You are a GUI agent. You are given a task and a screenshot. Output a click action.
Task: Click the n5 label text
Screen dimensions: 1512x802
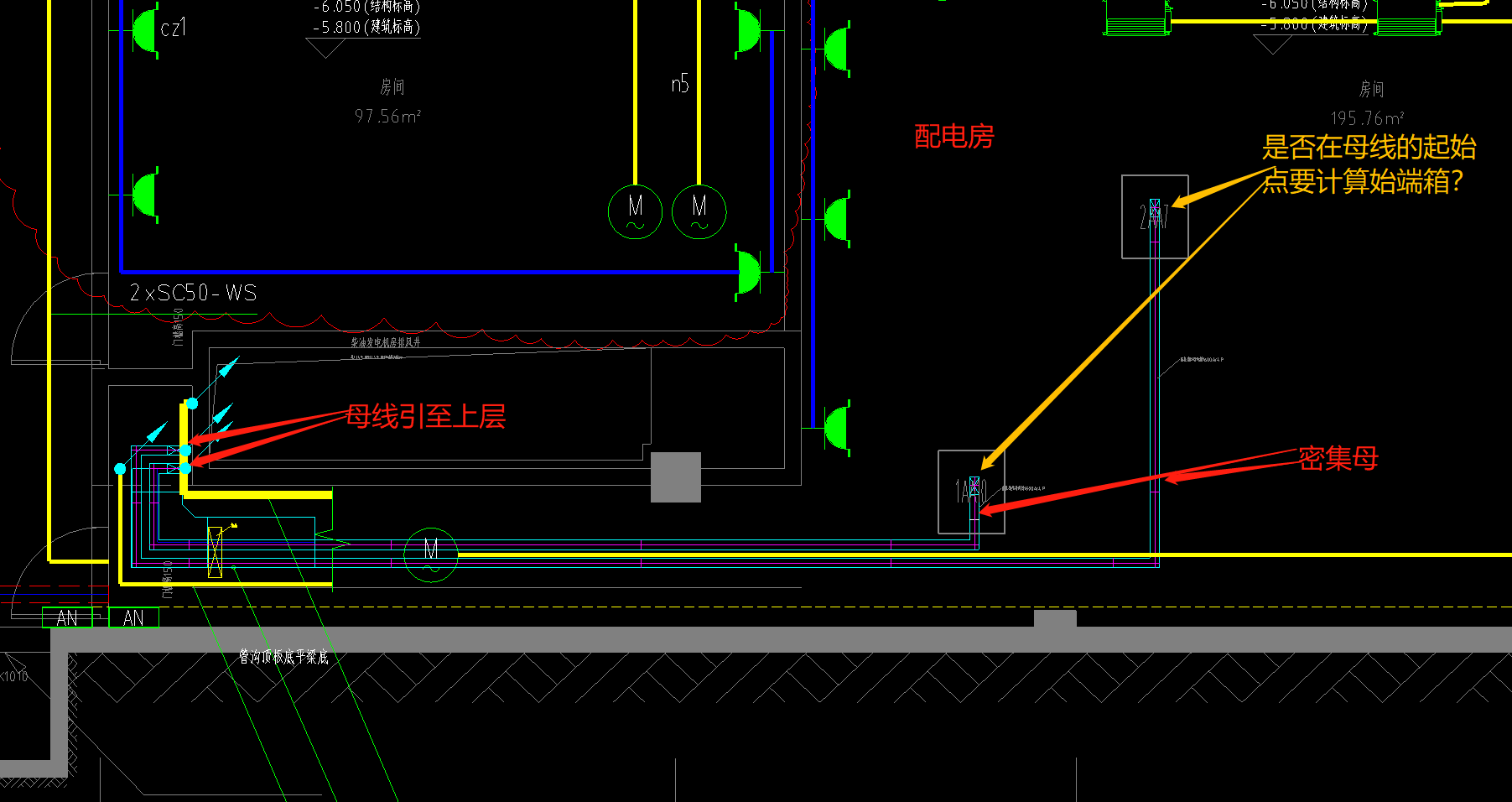tap(680, 83)
